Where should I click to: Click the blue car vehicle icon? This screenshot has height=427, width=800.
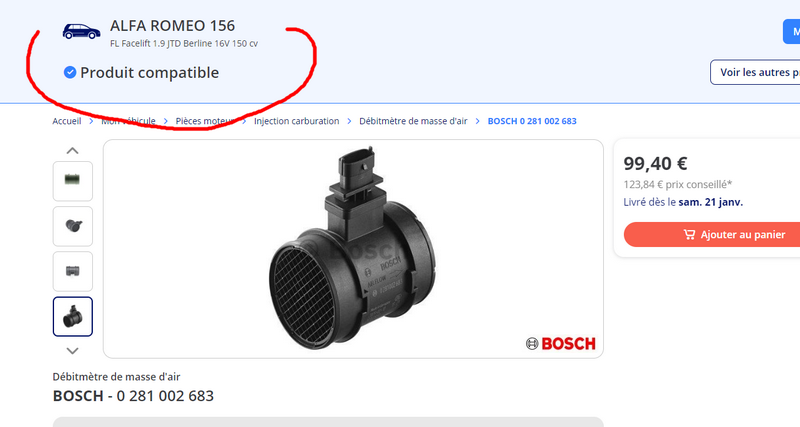click(x=82, y=31)
